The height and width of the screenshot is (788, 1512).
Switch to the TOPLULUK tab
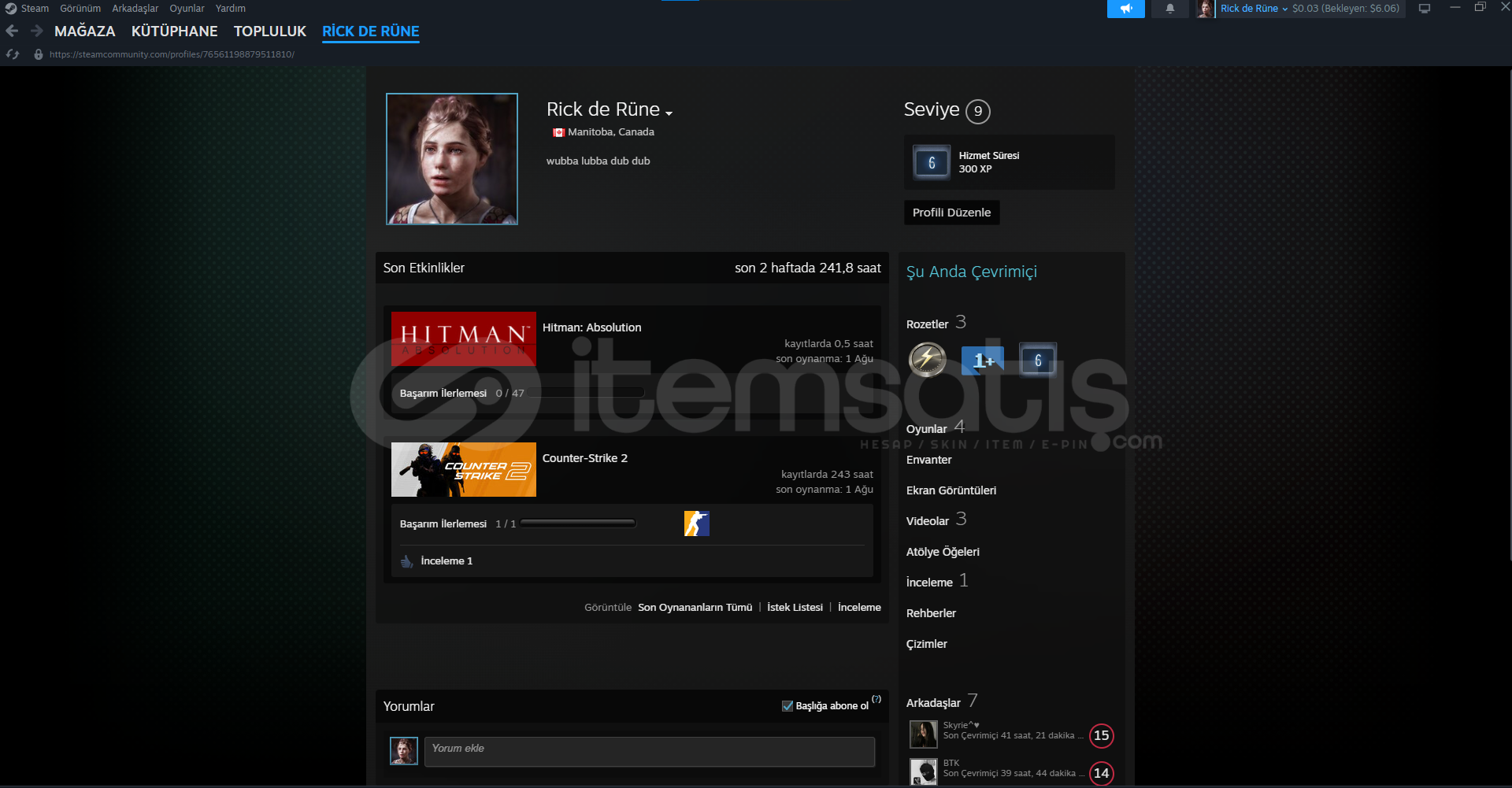pyautogui.click(x=269, y=31)
